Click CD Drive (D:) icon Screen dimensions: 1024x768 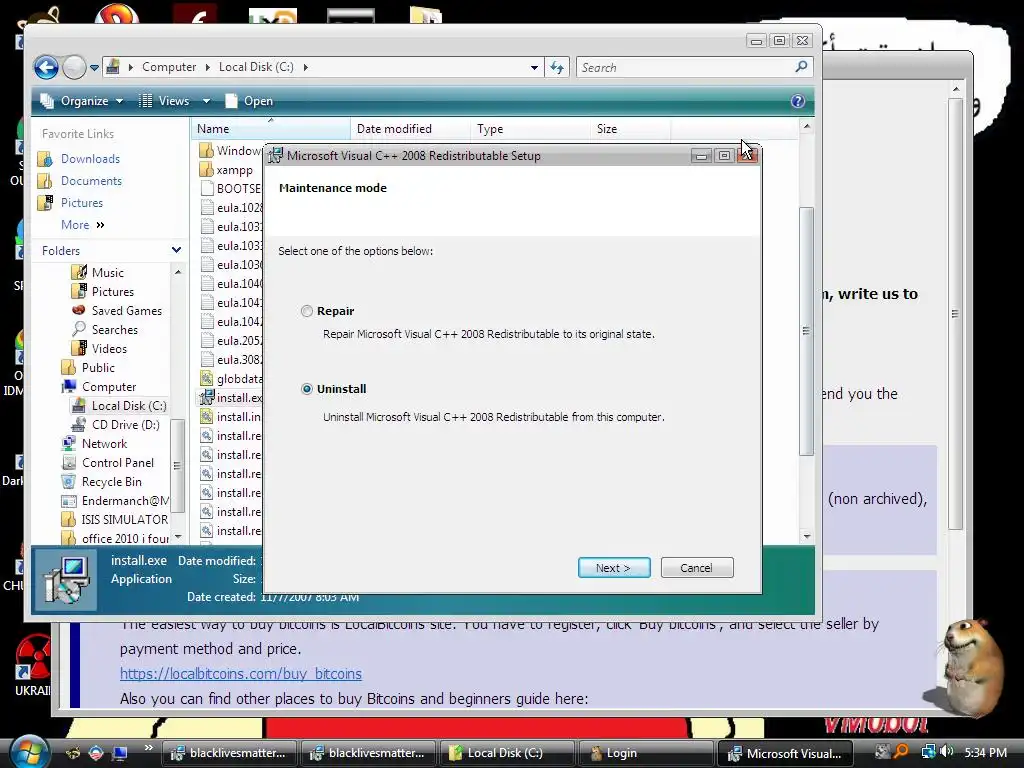pos(79,424)
